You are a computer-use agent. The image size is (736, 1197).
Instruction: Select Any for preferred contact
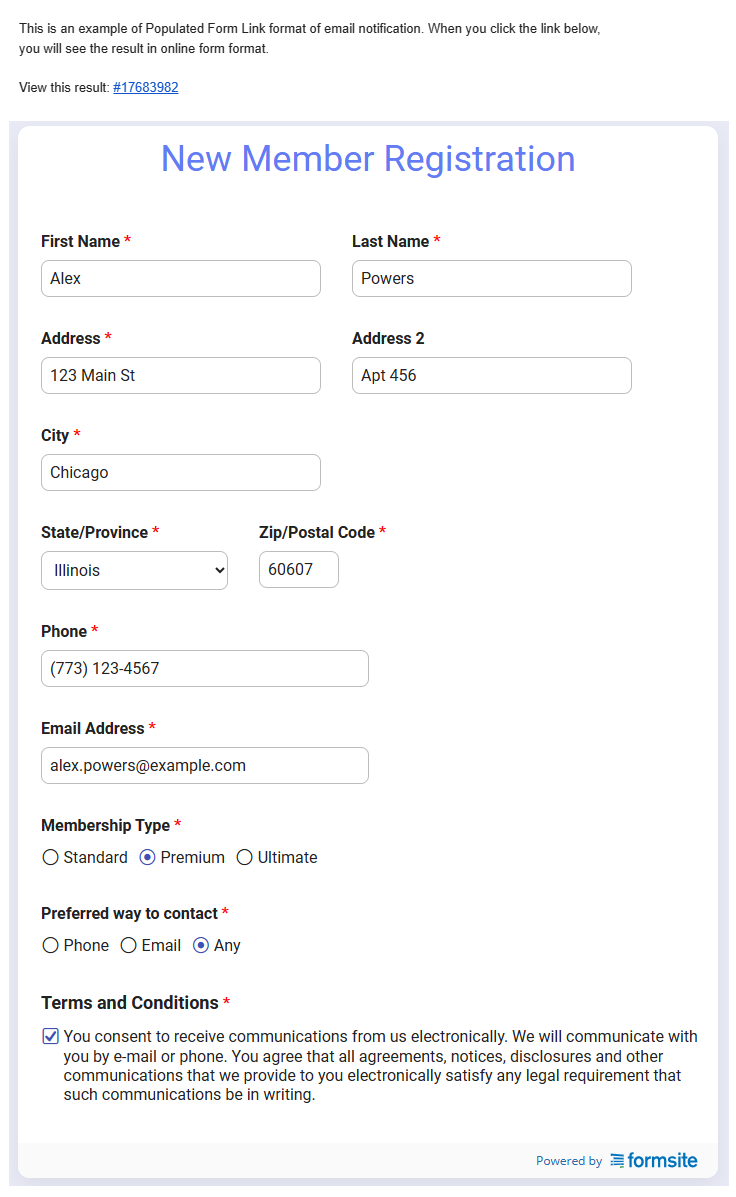tap(201, 946)
